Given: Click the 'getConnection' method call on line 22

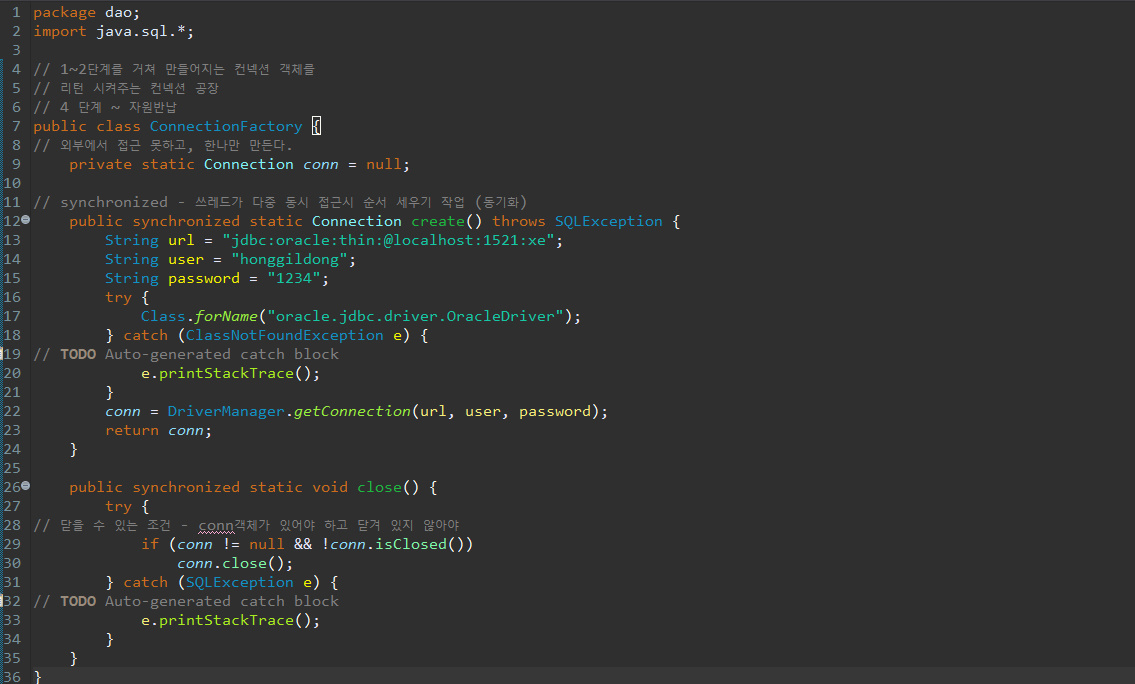Looking at the screenshot, I should (352, 411).
